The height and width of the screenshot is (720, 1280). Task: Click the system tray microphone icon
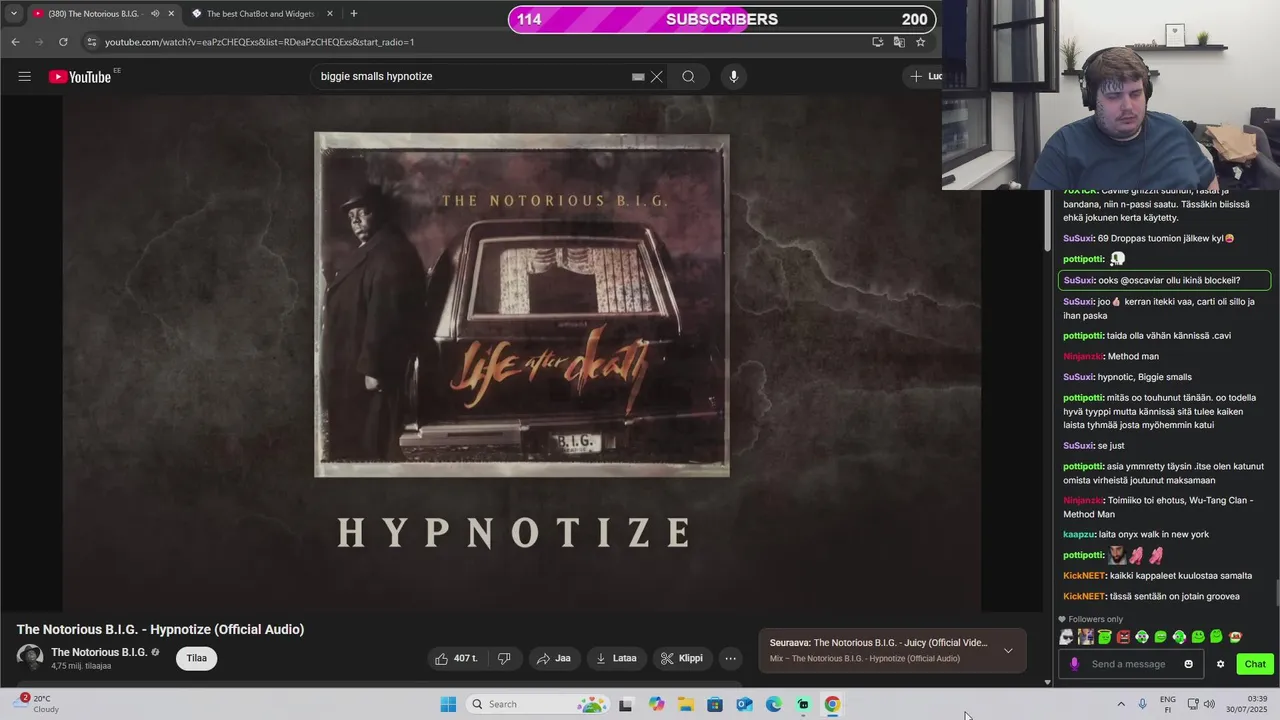[x=1142, y=704]
